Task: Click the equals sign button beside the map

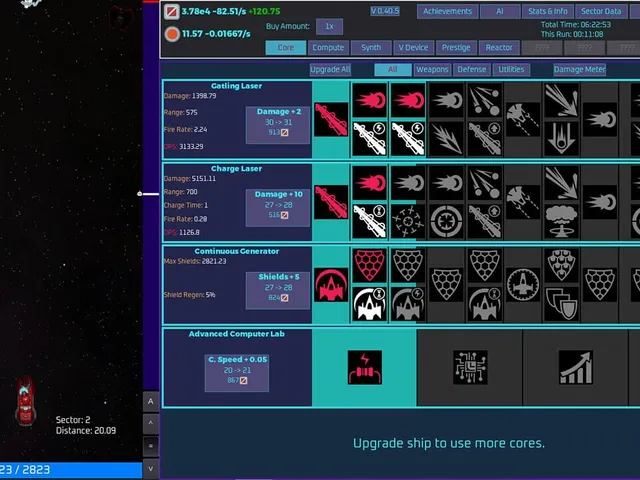Action: 151,446
